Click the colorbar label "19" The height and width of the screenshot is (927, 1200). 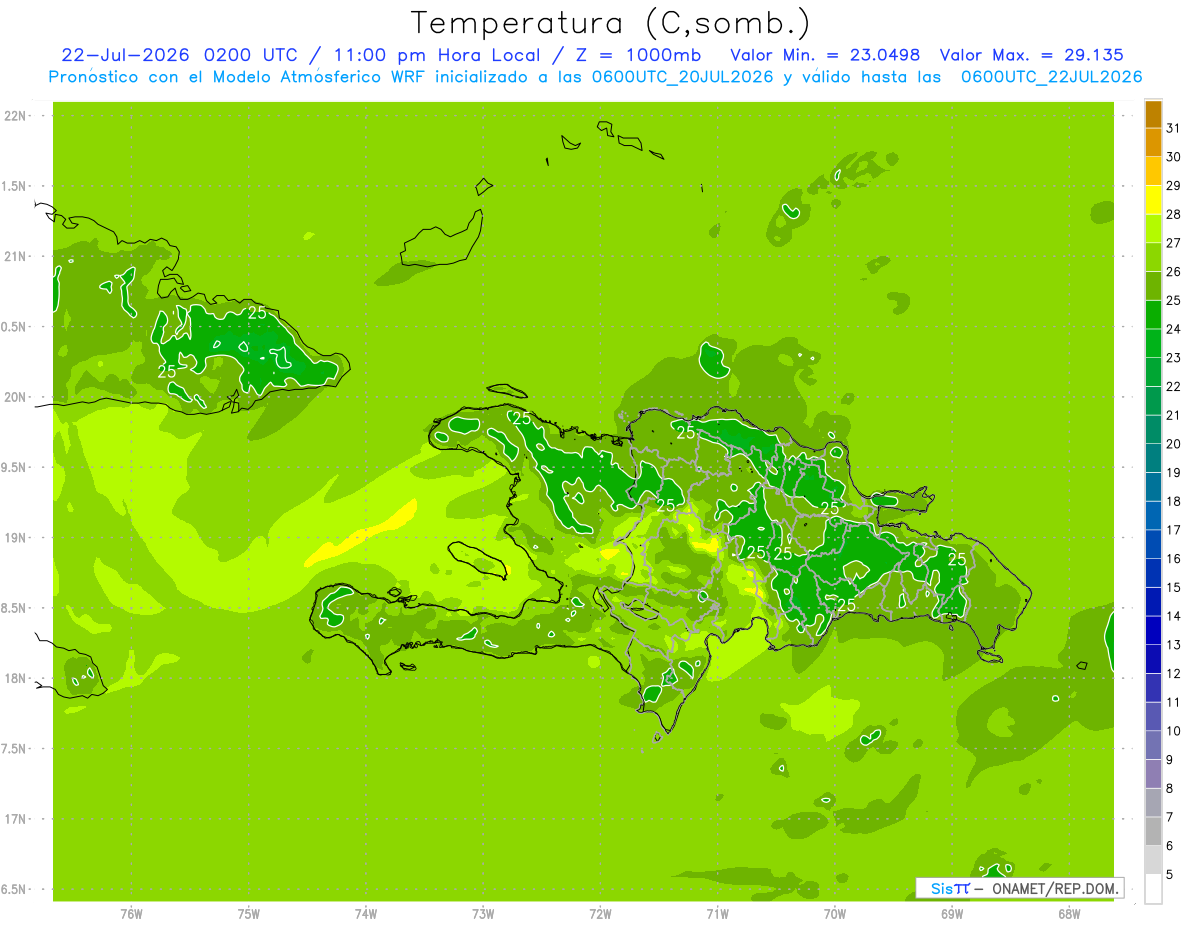click(1174, 472)
